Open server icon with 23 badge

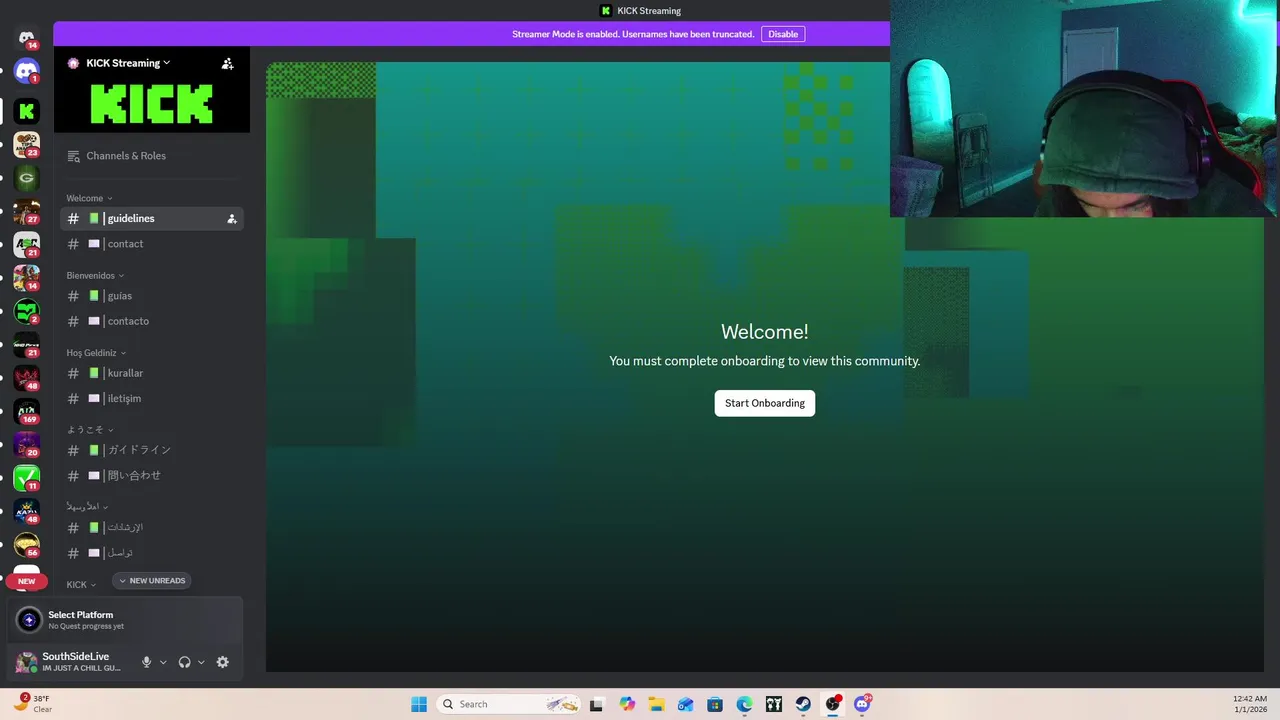point(27,145)
